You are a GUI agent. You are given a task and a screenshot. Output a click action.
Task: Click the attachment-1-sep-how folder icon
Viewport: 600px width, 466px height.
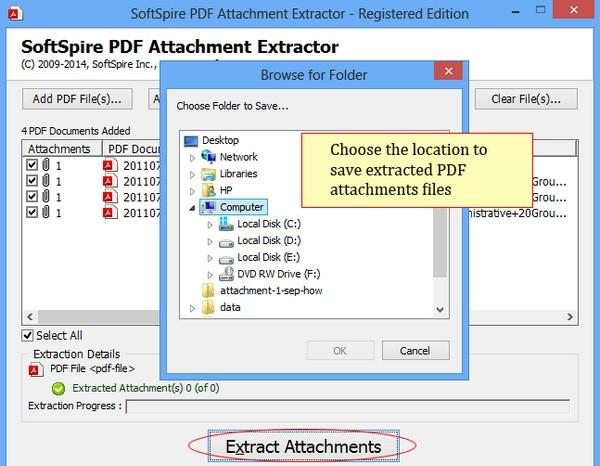coord(209,291)
